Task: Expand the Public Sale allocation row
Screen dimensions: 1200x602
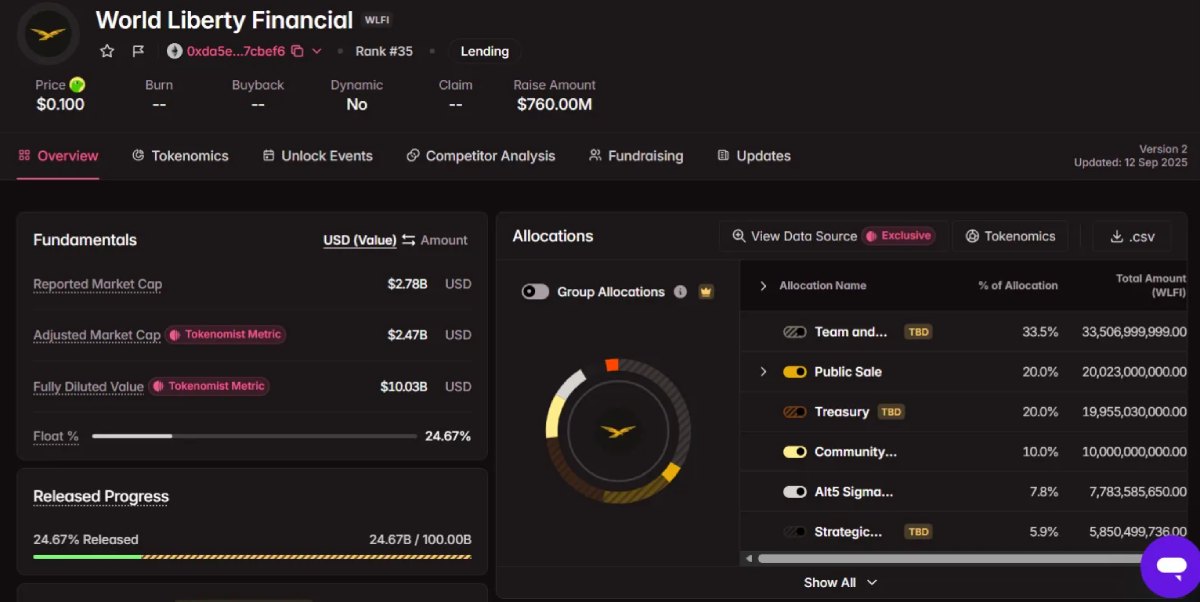Action: click(763, 372)
